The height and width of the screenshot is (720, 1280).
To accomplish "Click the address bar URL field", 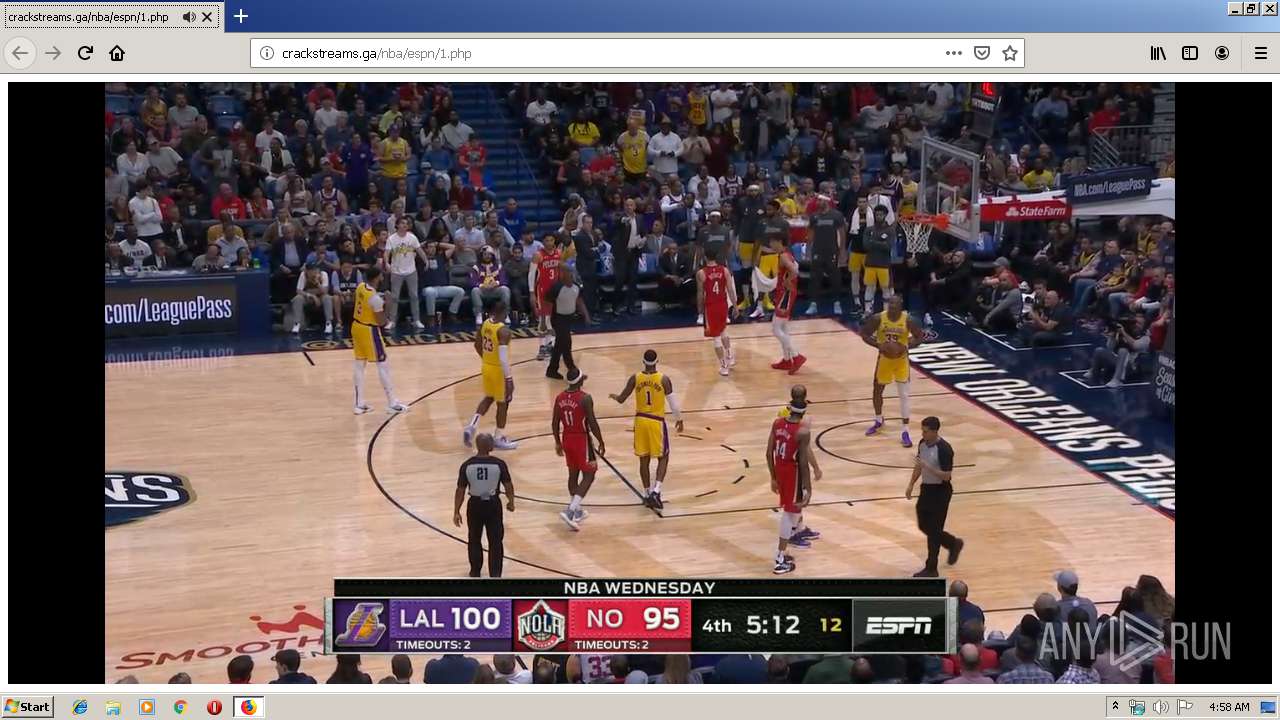I will (607, 53).
